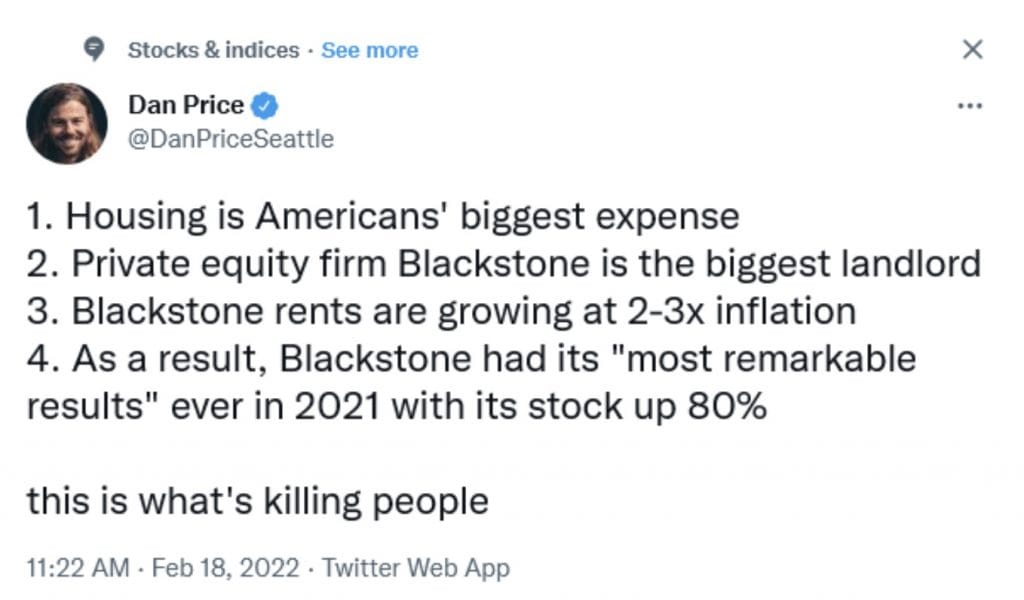
Task: Click the blue verified badge next to Dan Price
Action: pos(264,106)
